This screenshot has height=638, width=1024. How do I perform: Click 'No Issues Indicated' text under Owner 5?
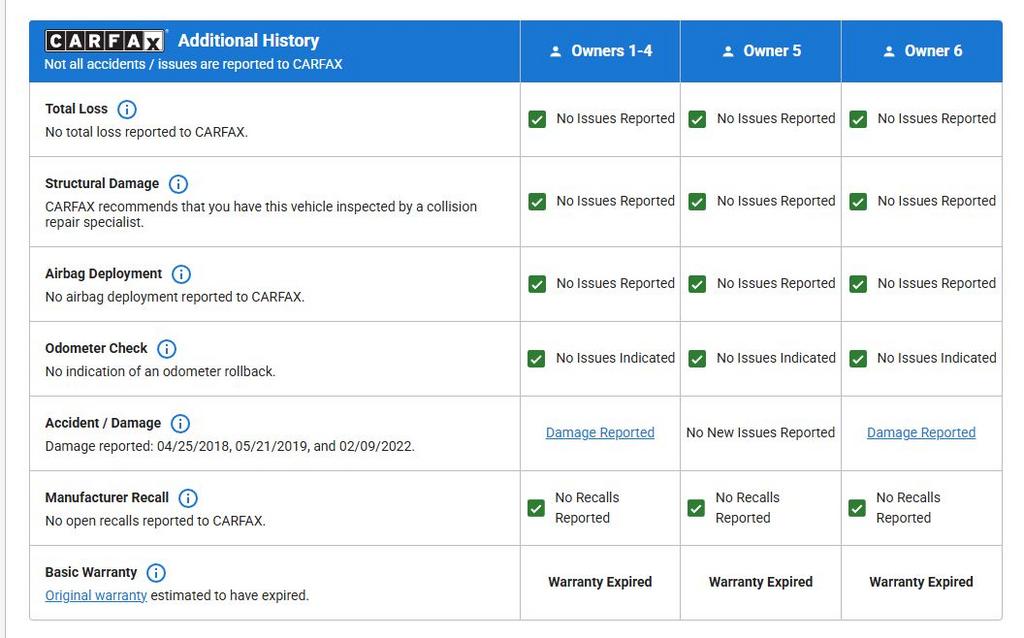click(776, 358)
